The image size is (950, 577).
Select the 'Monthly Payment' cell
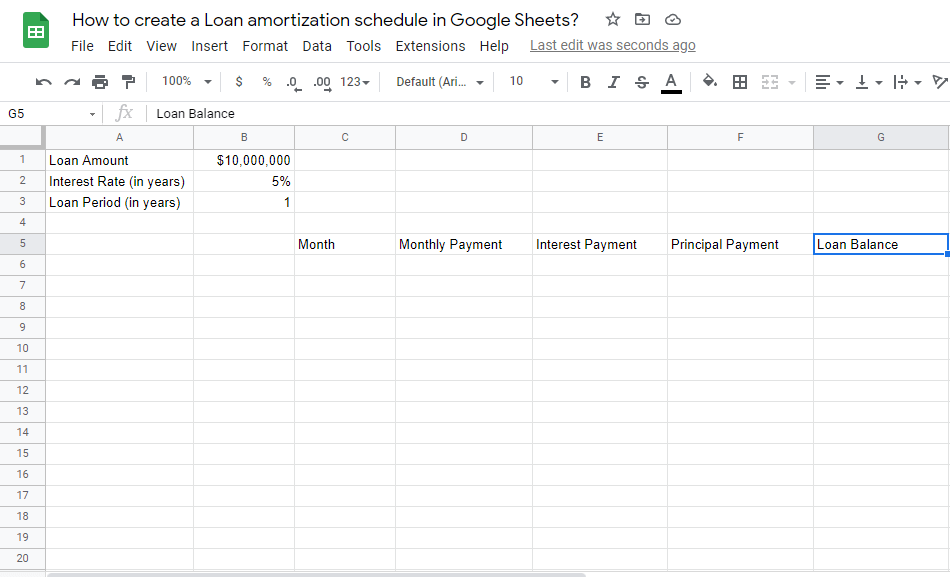[463, 244]
